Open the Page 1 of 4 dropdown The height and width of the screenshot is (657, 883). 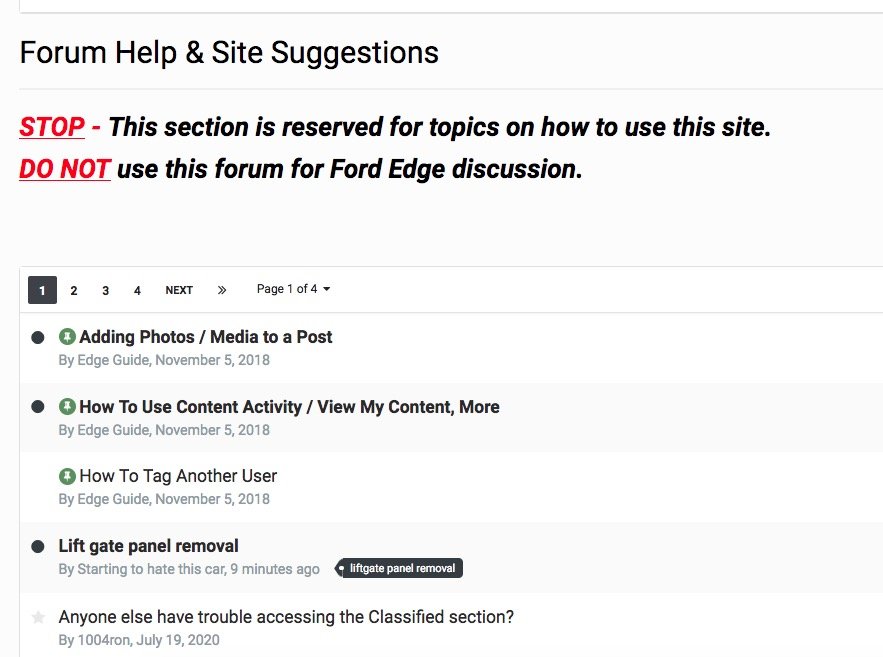(x=293, y=289)
